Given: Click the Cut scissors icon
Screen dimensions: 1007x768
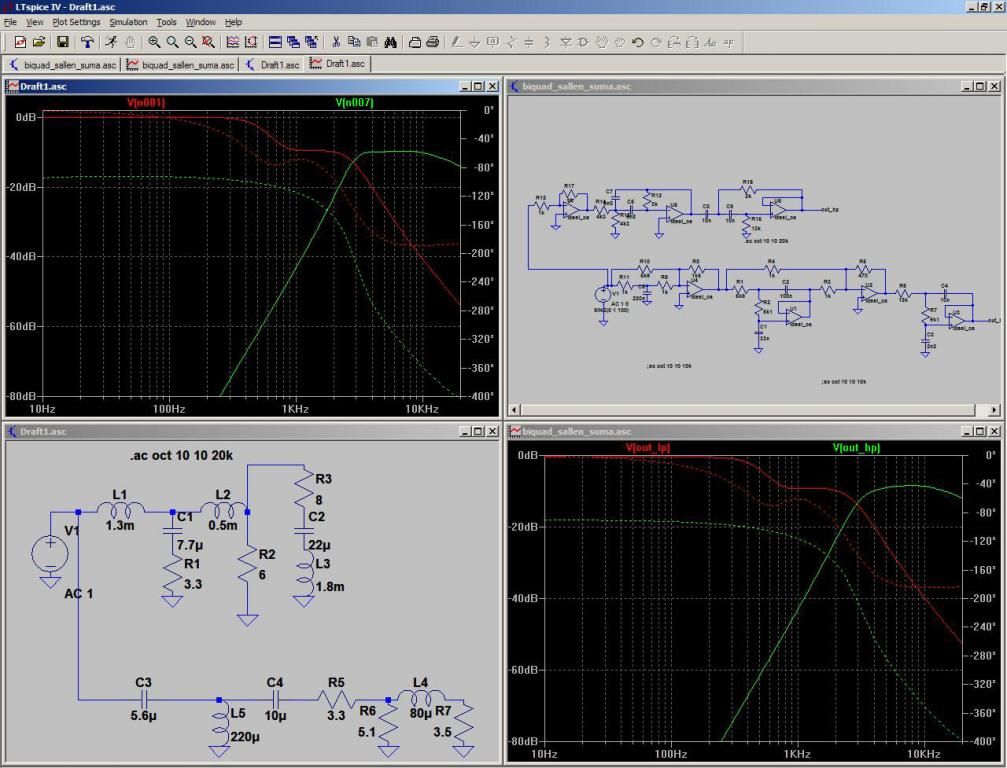Looking at the screenshot, I should pyautogui.click(x=336, y=42).
